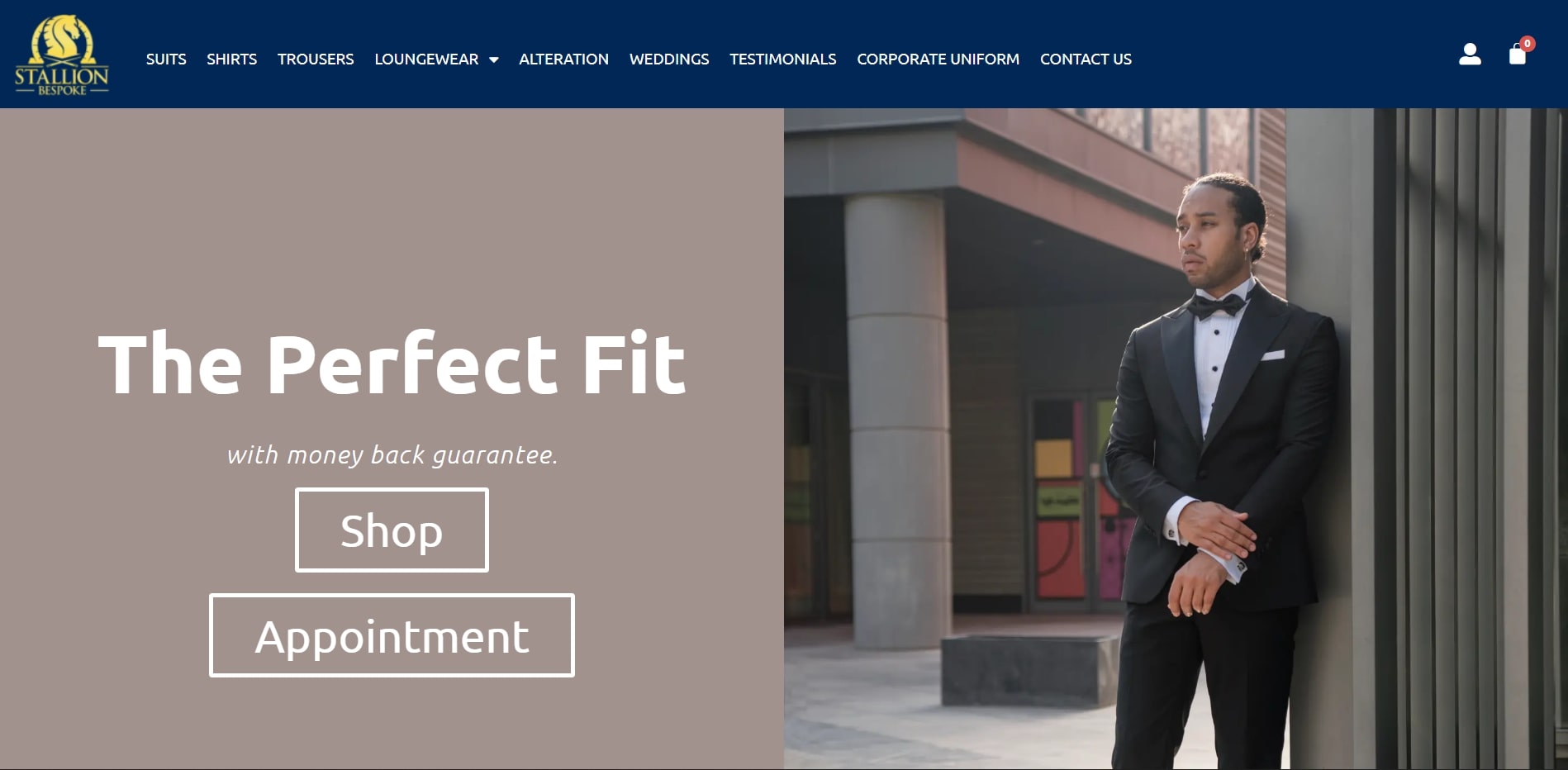View the Testimonials page

click(x=782, y=59)
